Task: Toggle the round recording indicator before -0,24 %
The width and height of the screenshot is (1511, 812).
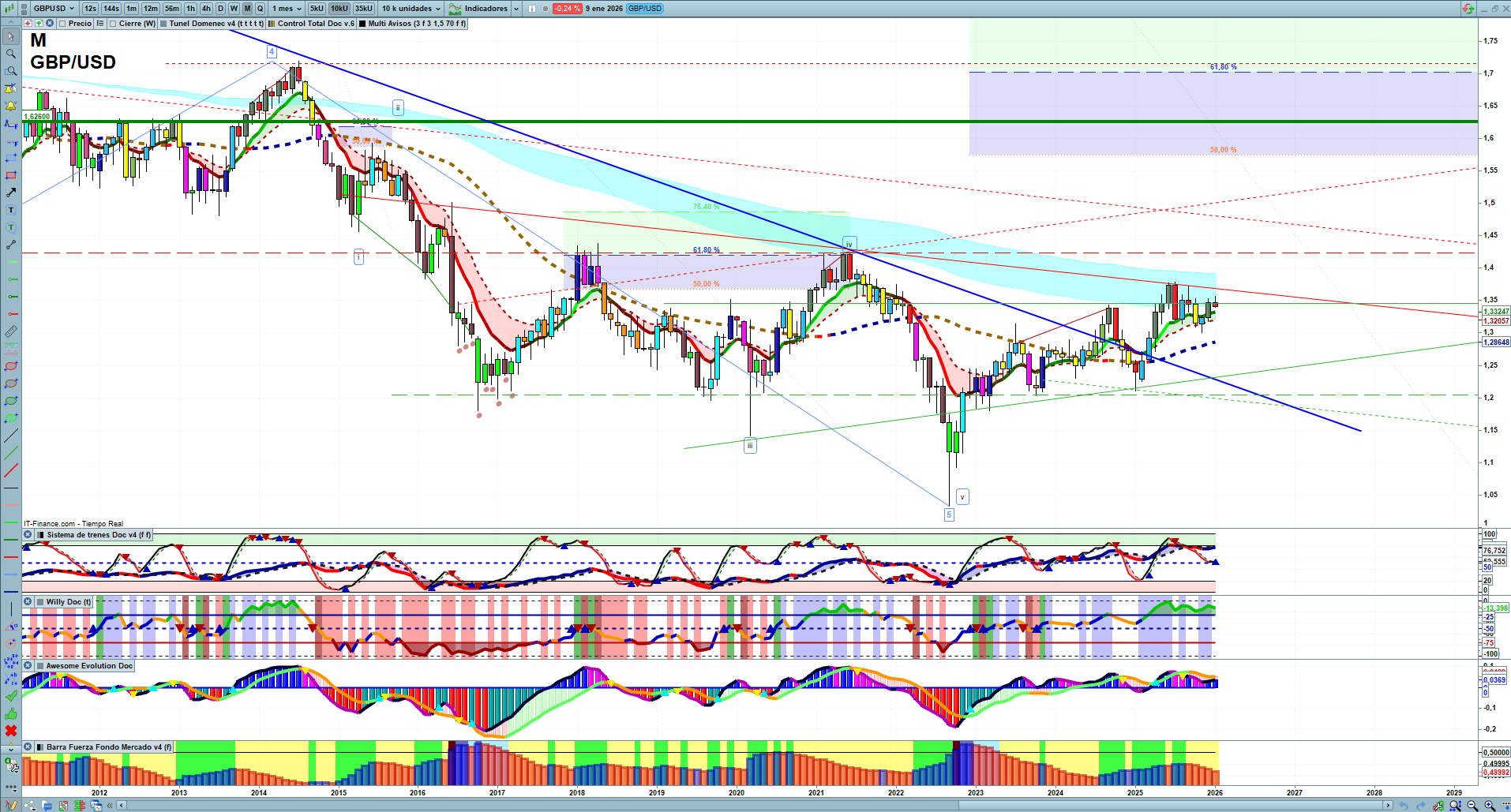Action: (x=545, y=9)
